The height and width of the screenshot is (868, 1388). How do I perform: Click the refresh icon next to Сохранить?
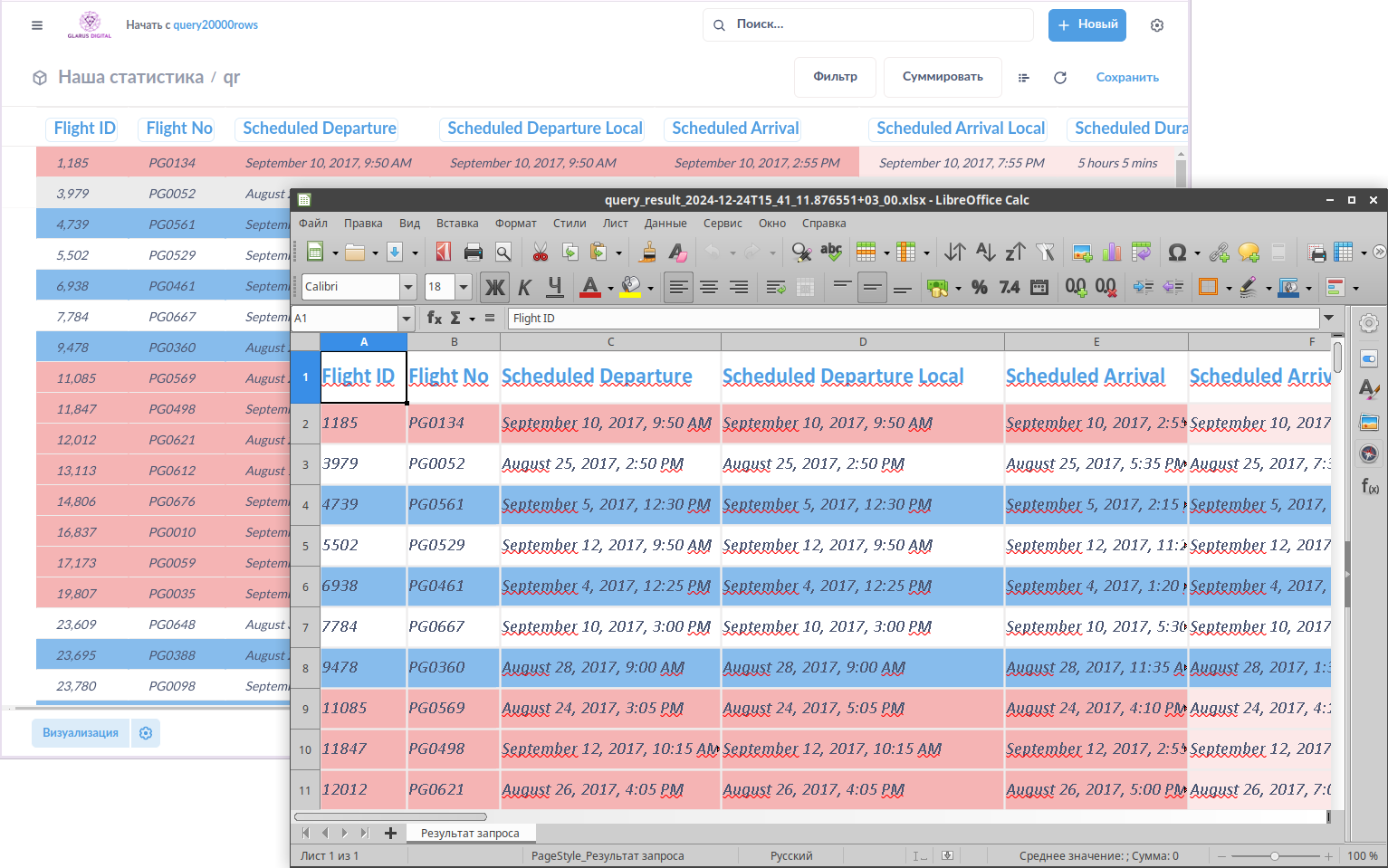click(x=1060, y=78)
